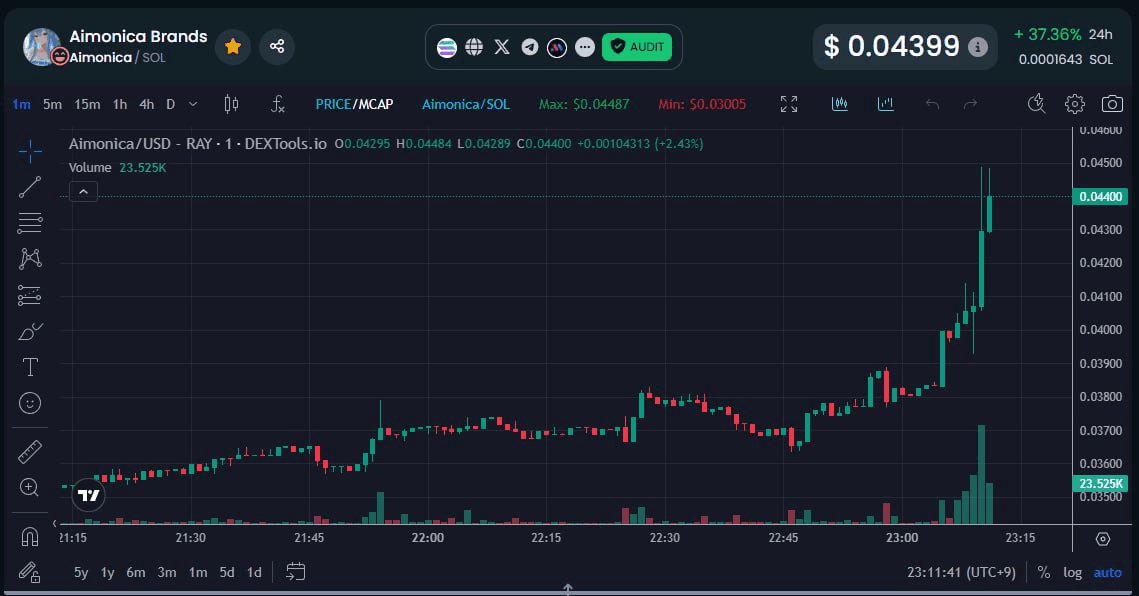Open the 23:11:41 (UTC+9) timezone menu
The height and width of the screenshot is (596, 1139).
point(961,573)
